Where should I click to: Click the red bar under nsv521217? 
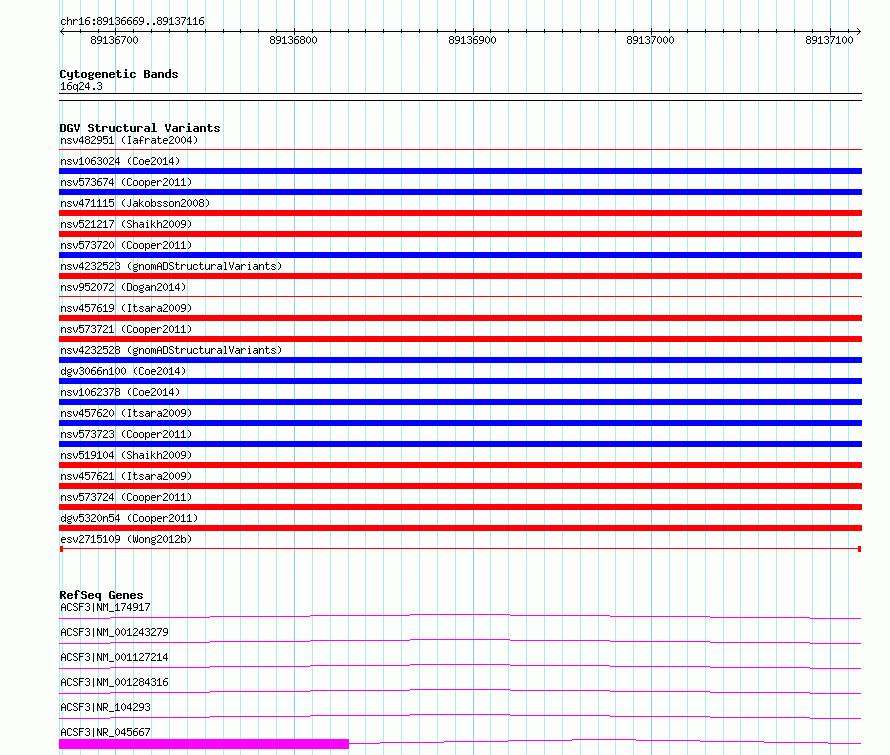[x=460, y=234]
